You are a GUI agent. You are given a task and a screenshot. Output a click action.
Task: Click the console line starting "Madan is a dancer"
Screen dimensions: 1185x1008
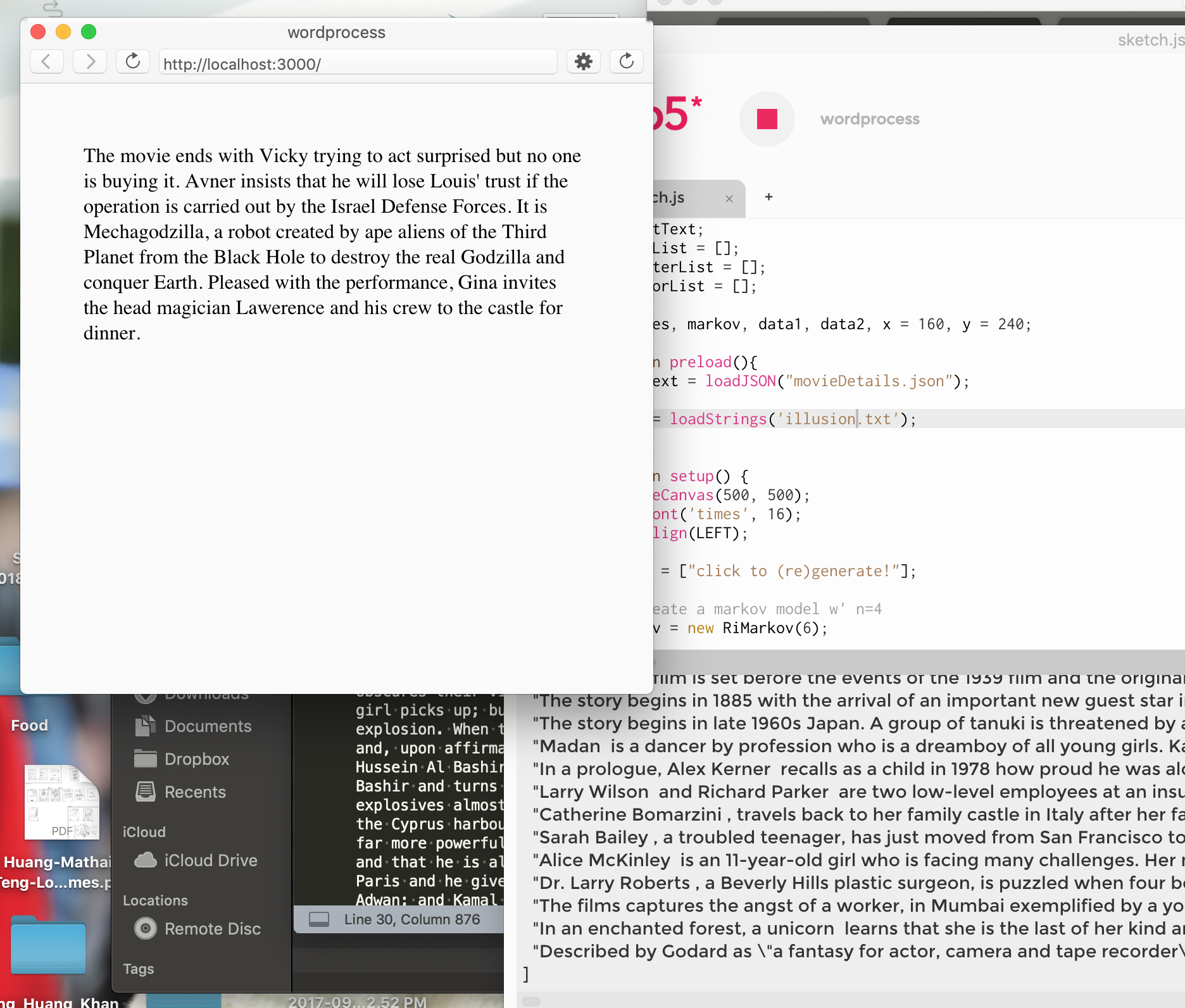pos(858,746)
